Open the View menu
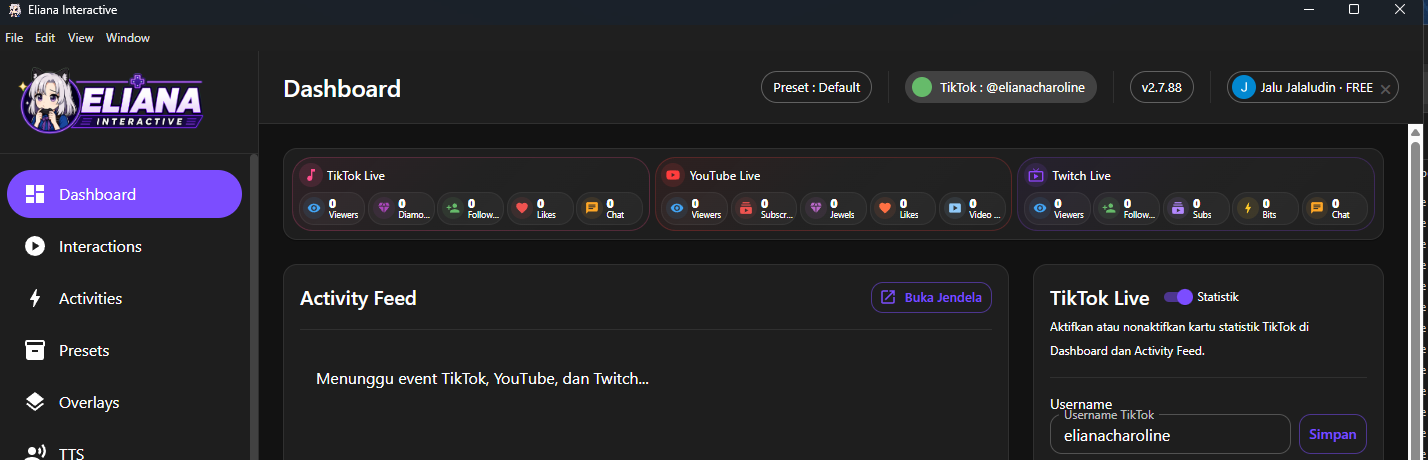The height and width of the screenshot is (460, 1428). click(81, 38)
